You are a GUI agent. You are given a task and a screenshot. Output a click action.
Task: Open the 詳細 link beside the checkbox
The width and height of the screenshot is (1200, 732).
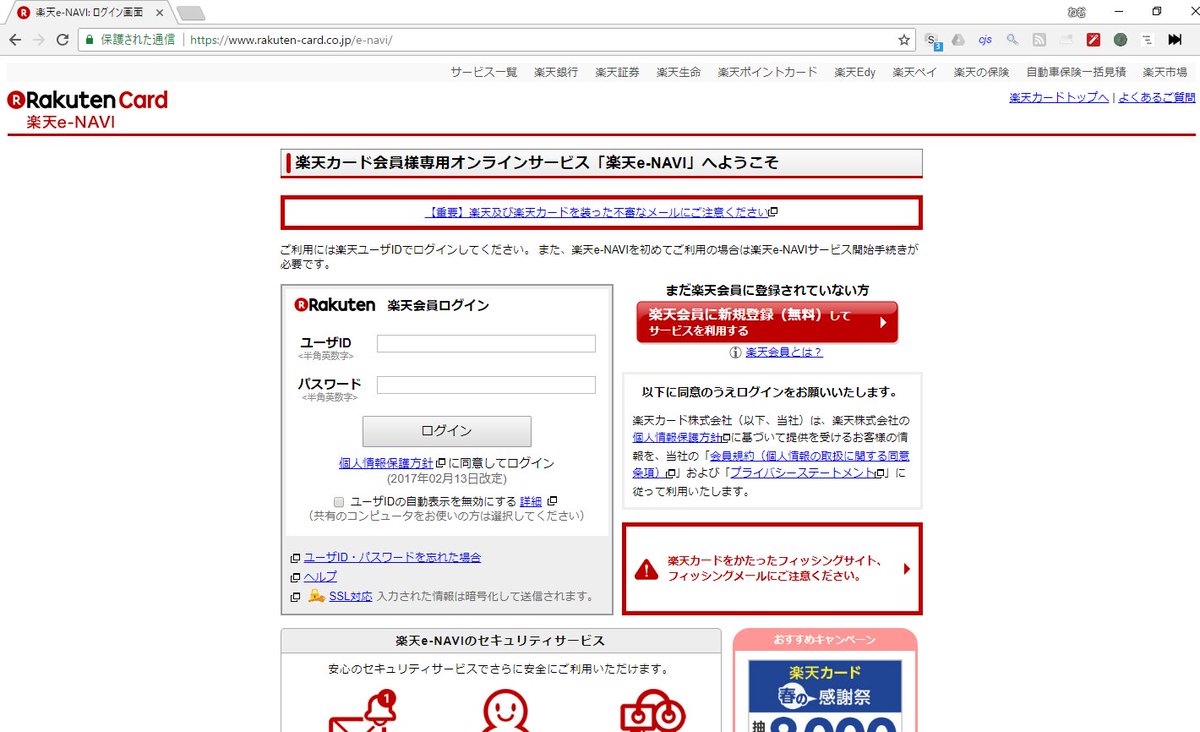(531, 501)
